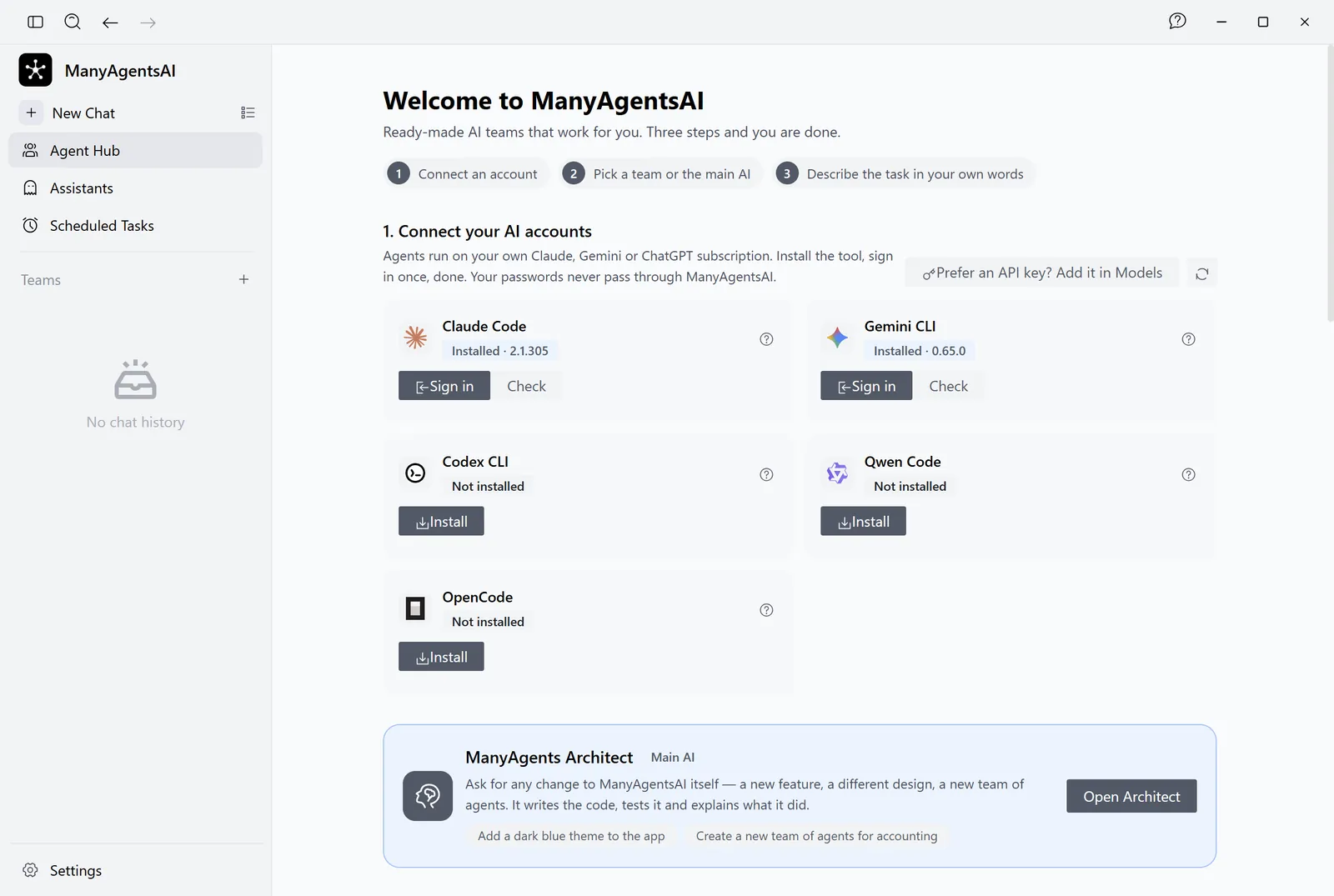Add a new team with plus icon

click(243, 279)
